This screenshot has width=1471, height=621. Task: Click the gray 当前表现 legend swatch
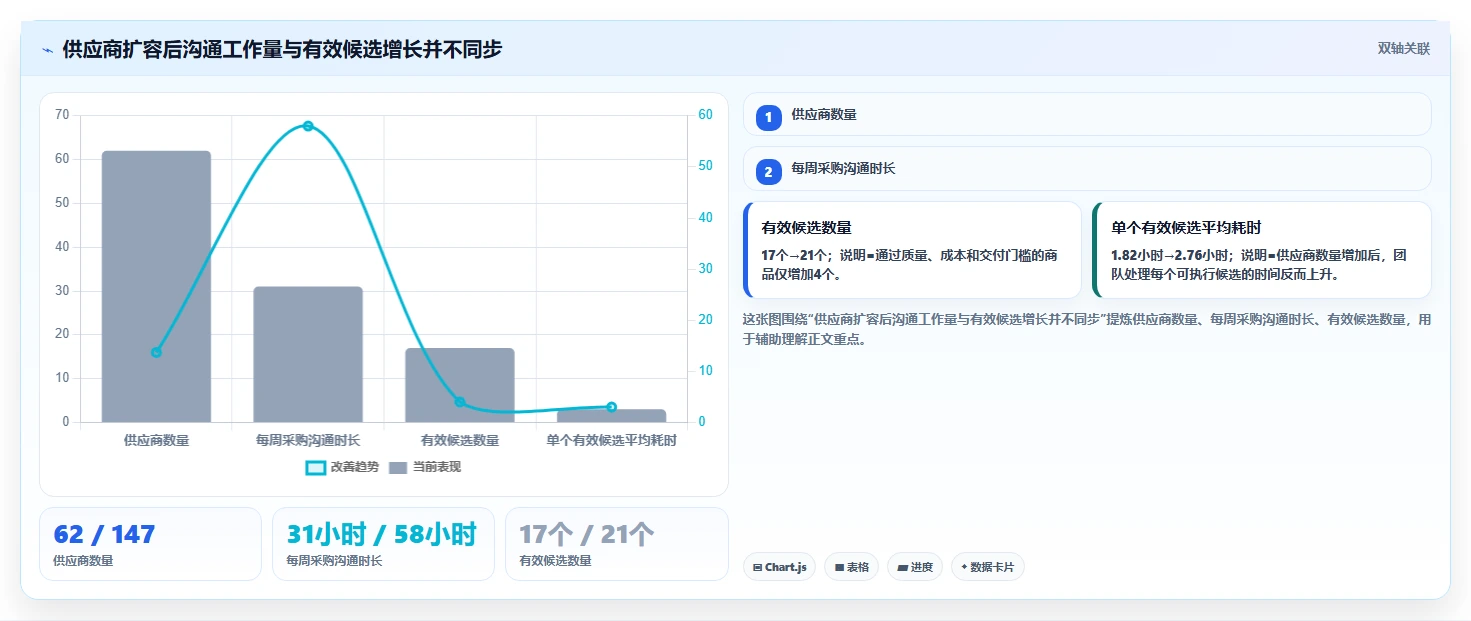coord(398,467)
